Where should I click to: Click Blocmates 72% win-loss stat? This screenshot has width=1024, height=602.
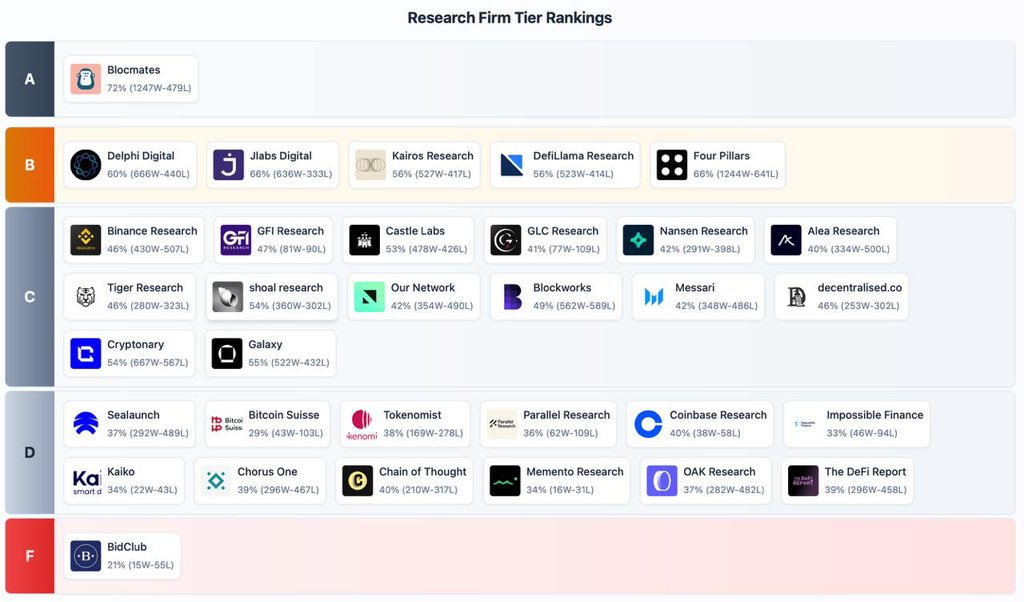pyautogui.click(x=149, y=87)
